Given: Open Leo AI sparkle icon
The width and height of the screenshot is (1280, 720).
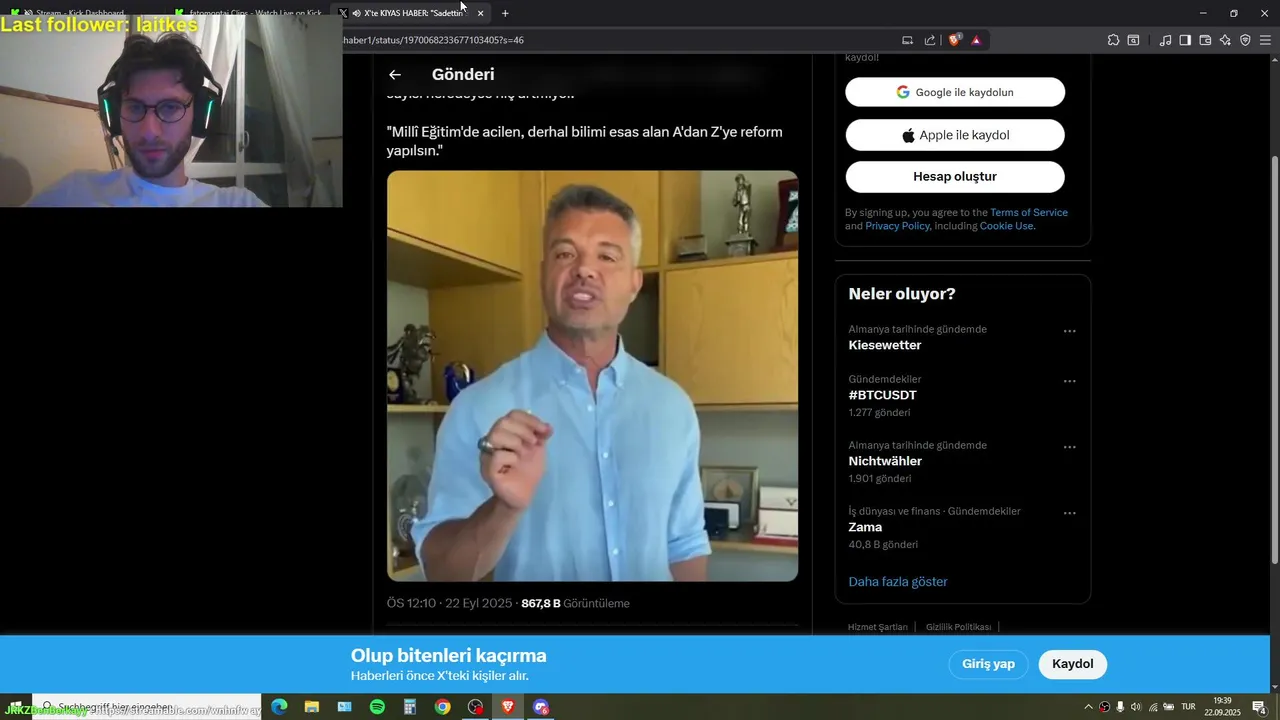Looking at the screenshot, I should (x=1225, y=40).
